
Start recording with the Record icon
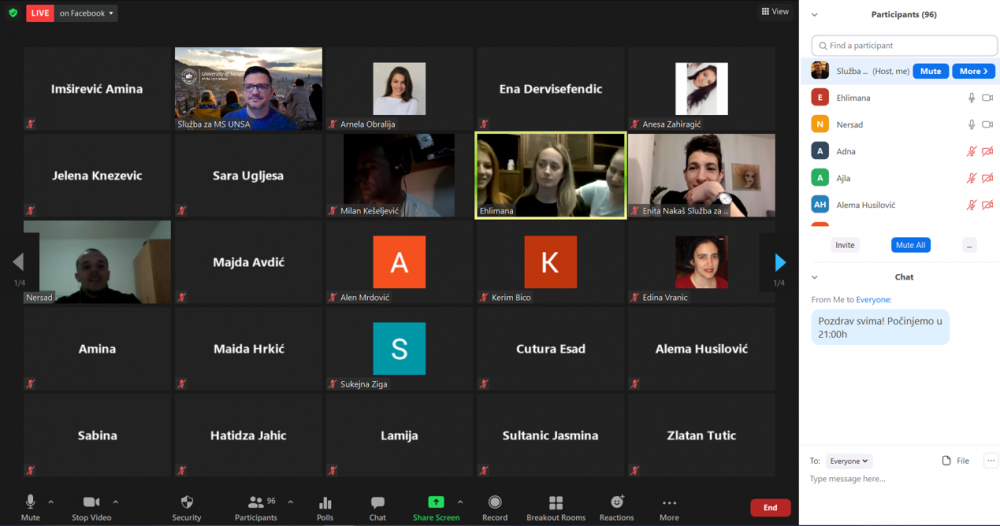point(495,502)
